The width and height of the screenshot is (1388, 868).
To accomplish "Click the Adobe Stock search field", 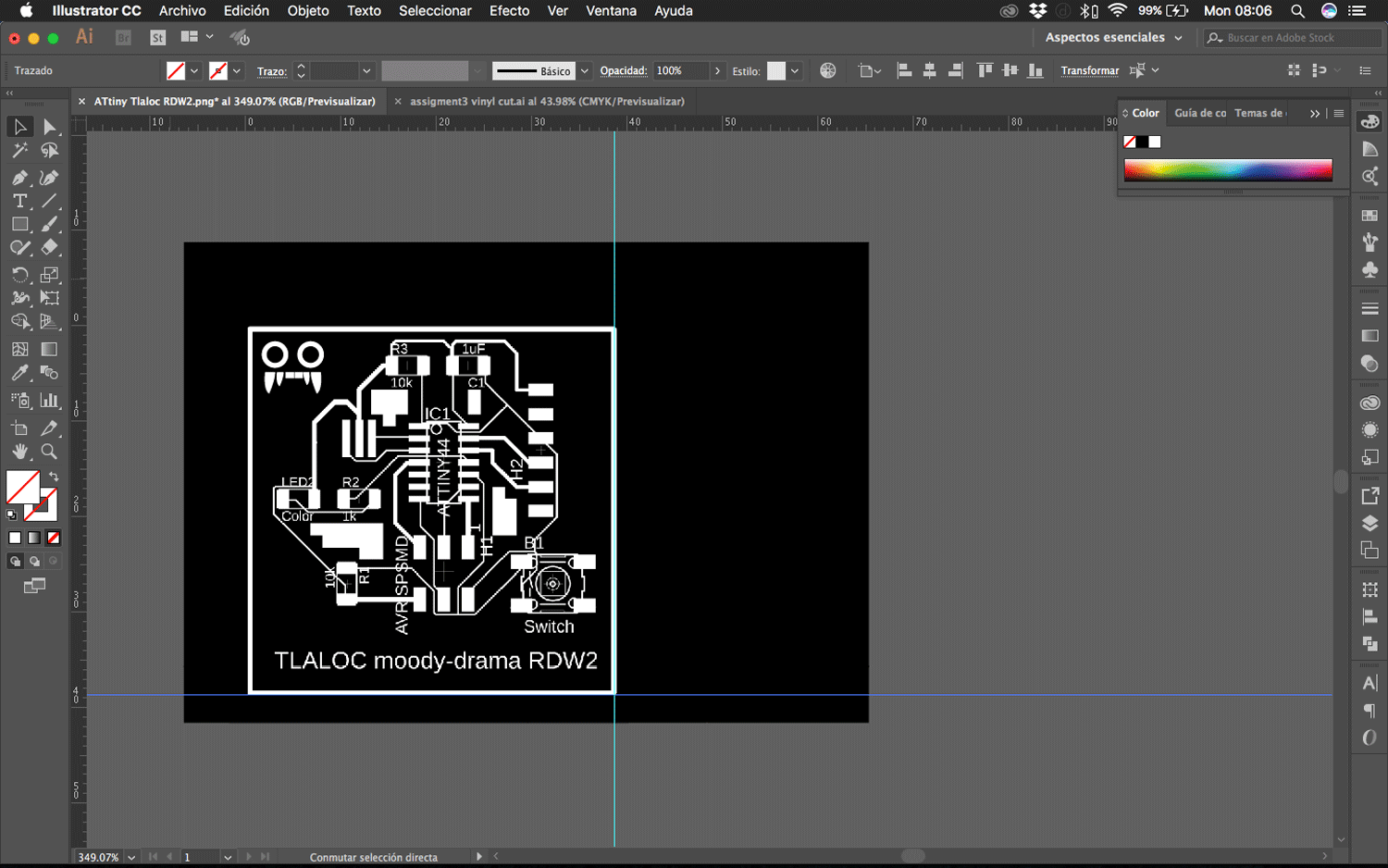I will point(1292,38).
